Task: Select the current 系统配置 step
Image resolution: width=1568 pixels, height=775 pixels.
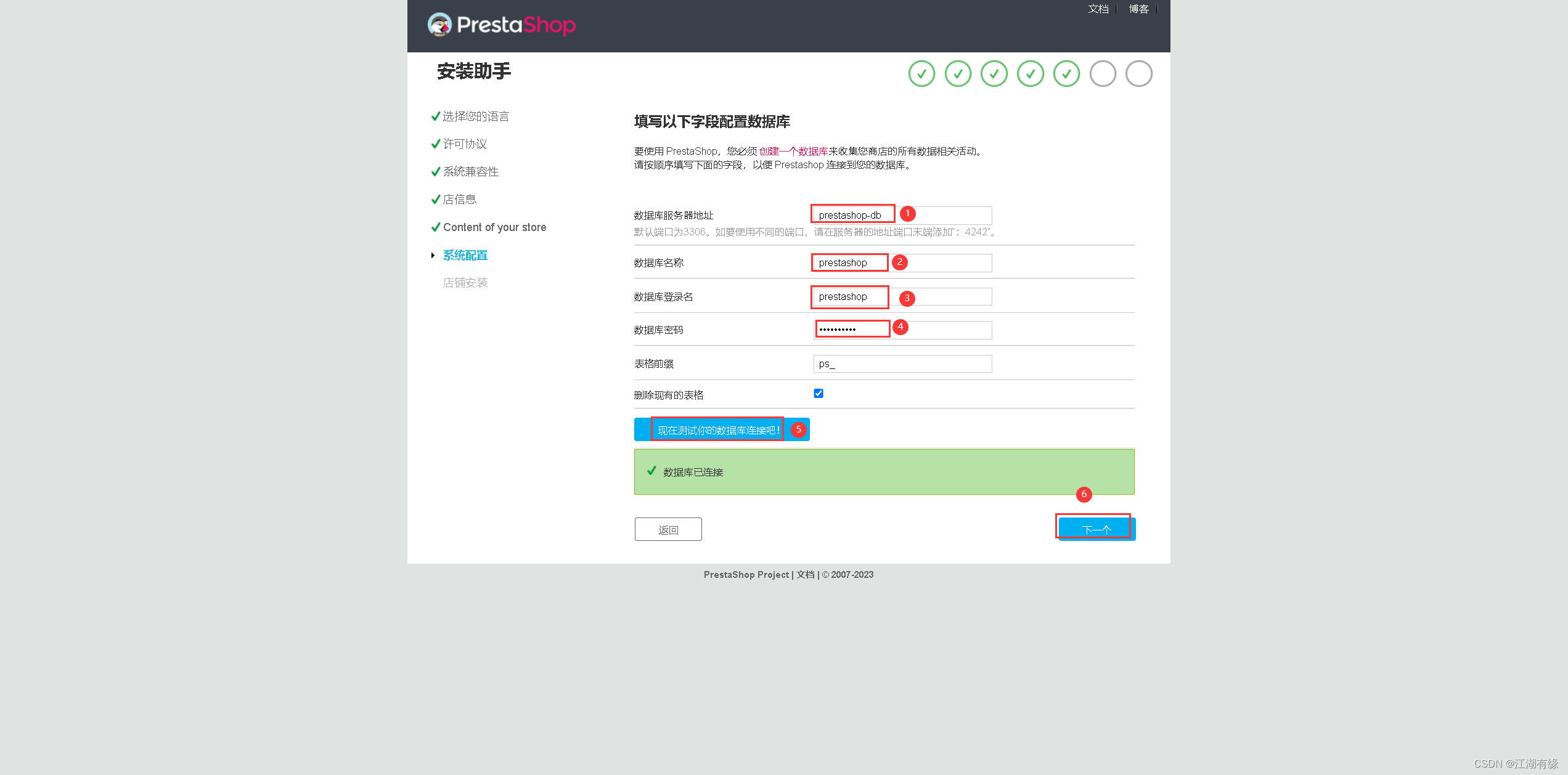Action: [x=465, y=255]
